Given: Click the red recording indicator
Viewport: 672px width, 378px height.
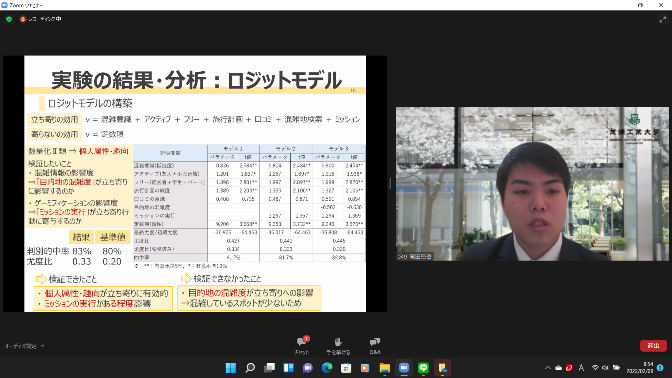Looking at the screenshot, I should (x=23, y=19).
